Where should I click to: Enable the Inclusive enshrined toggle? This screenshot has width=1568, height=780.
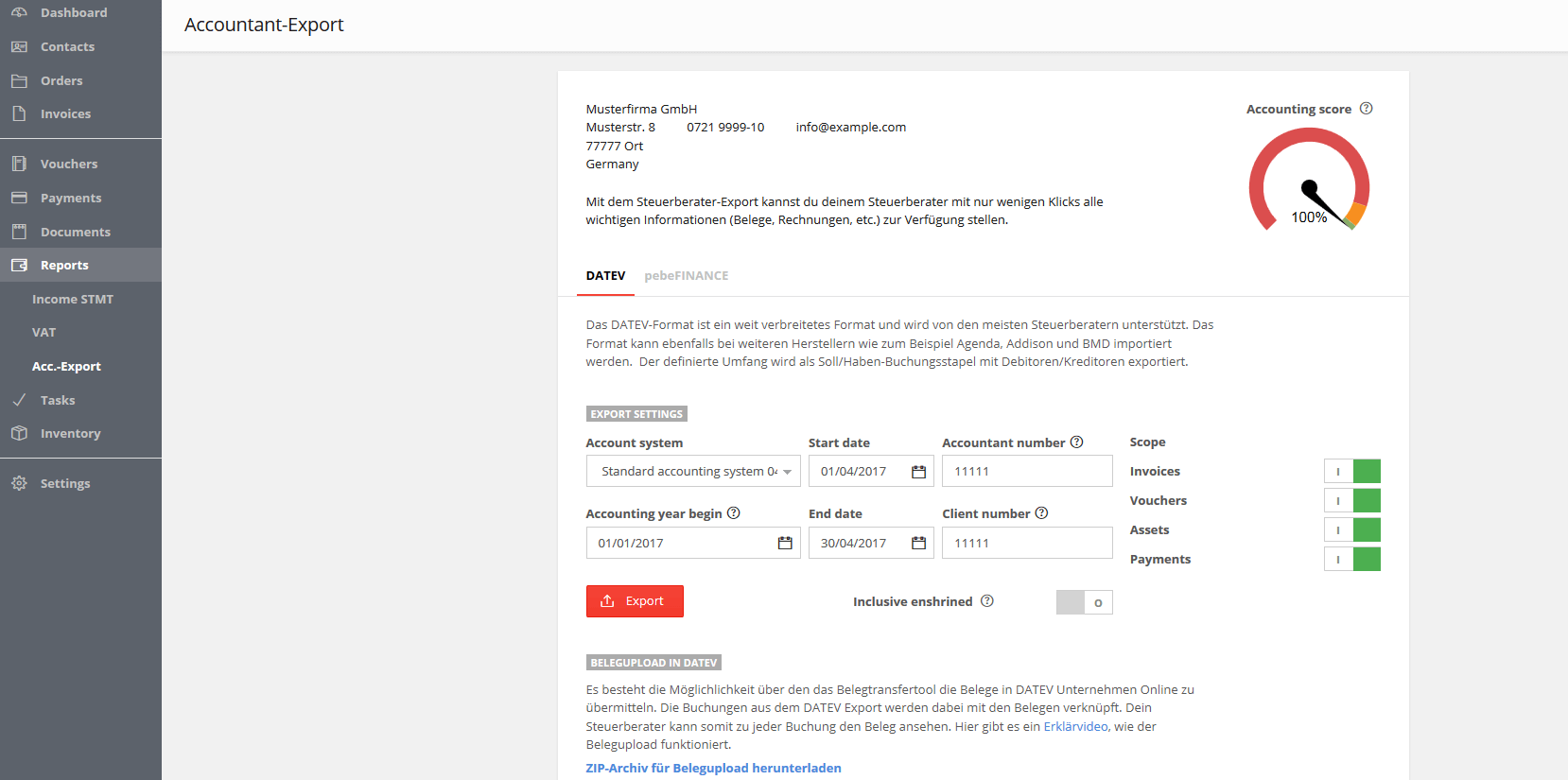click(x=1084, y=602)
